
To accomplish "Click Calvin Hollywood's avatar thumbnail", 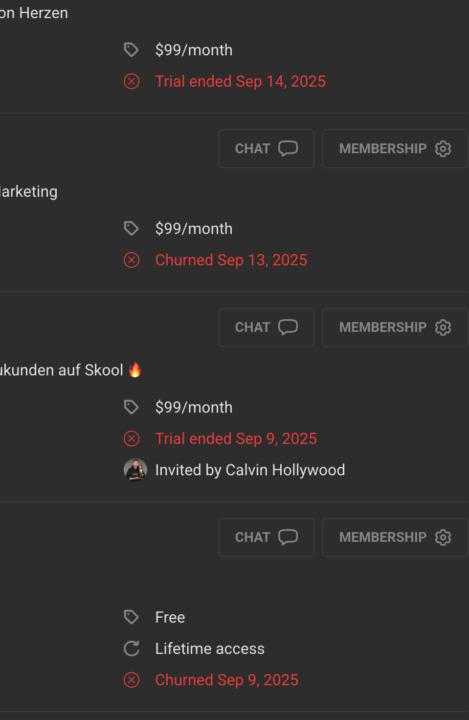I will (135, 470).
